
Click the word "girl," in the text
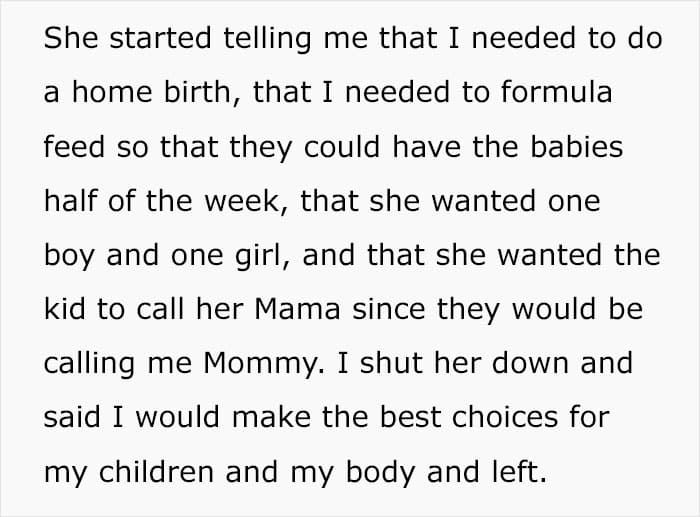[x=263, y=256]
